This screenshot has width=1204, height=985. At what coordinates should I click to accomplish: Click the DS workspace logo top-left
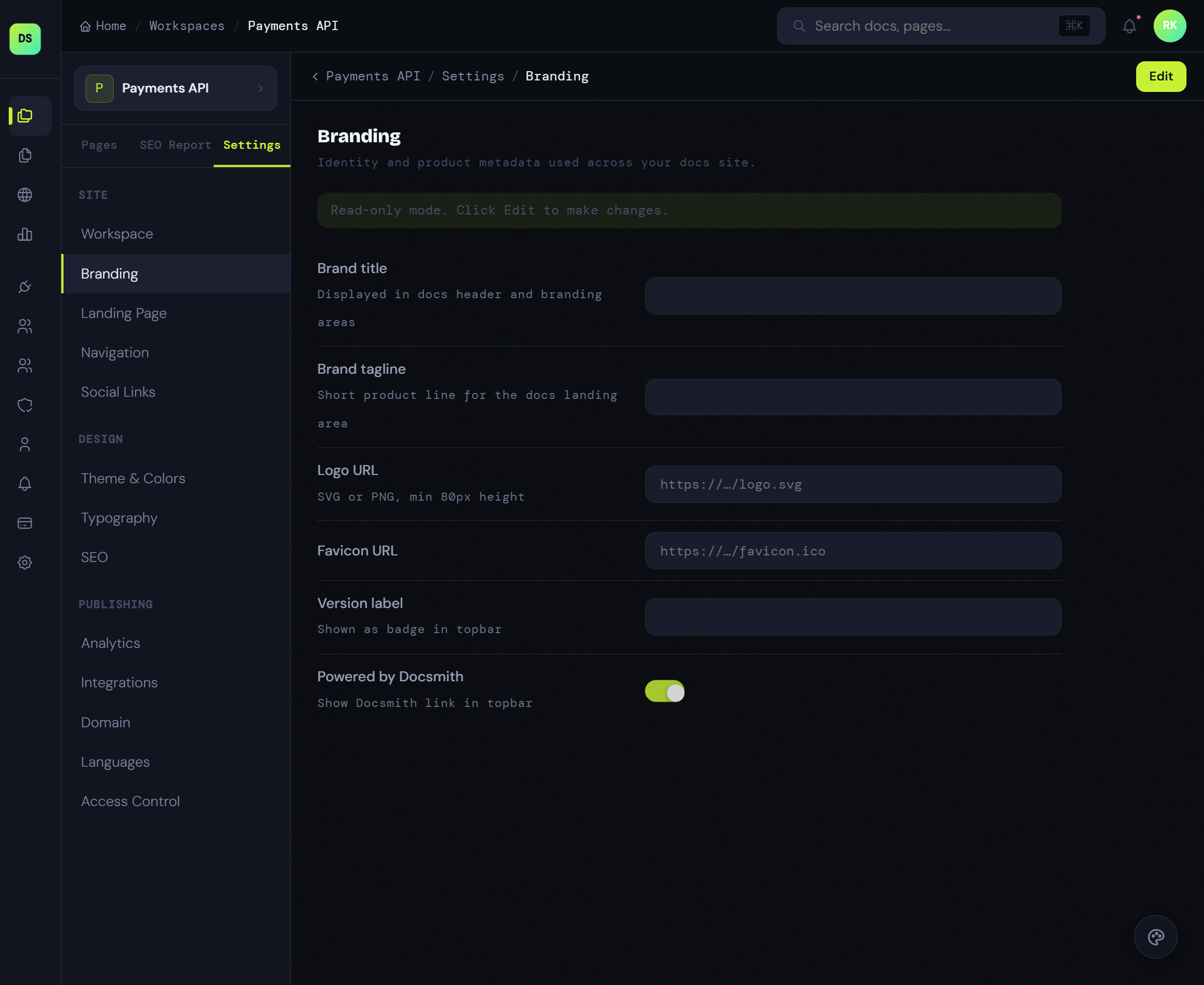pos(25,39)
